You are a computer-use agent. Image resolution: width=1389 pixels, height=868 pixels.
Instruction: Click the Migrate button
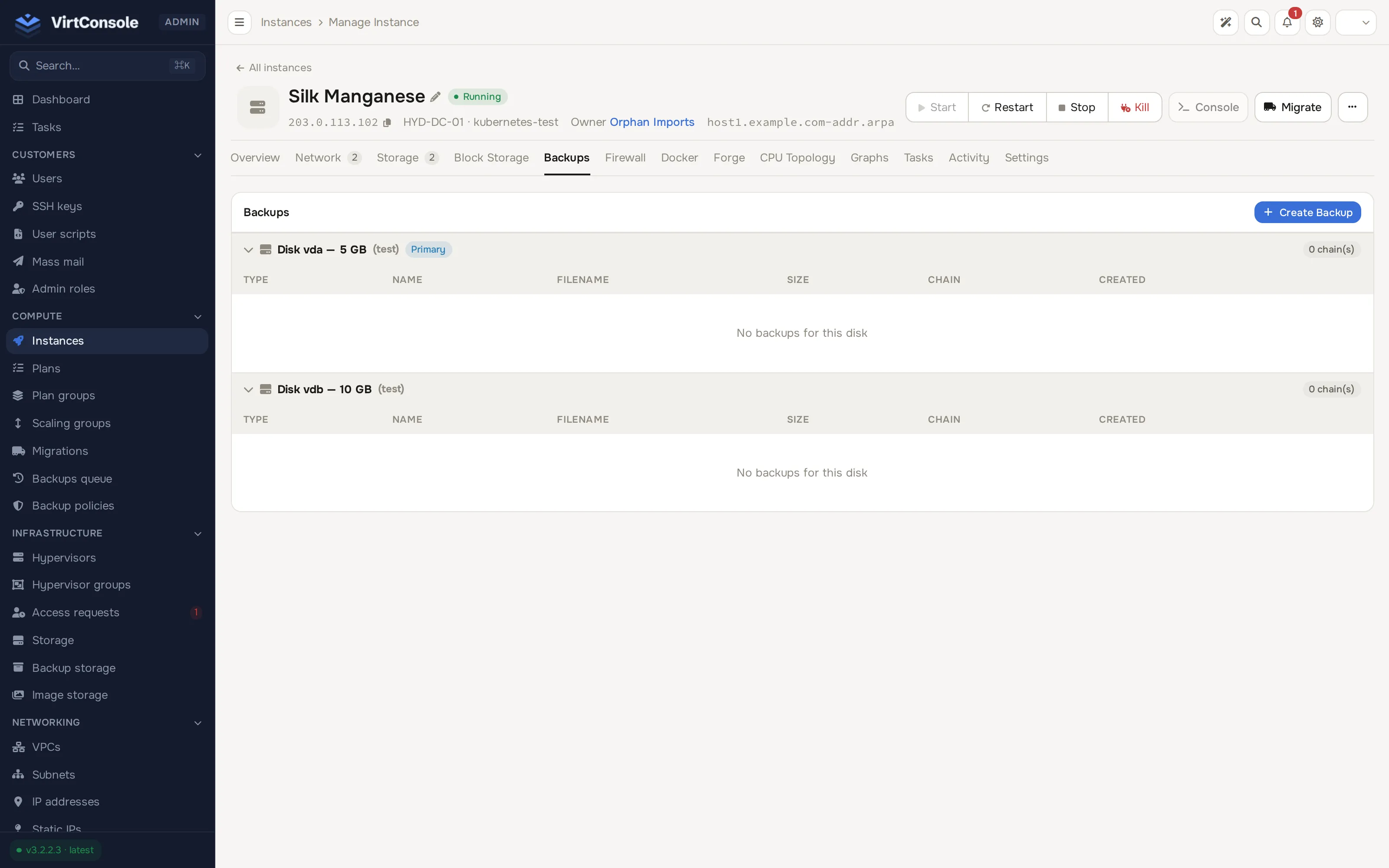[x=1293, y=107]
